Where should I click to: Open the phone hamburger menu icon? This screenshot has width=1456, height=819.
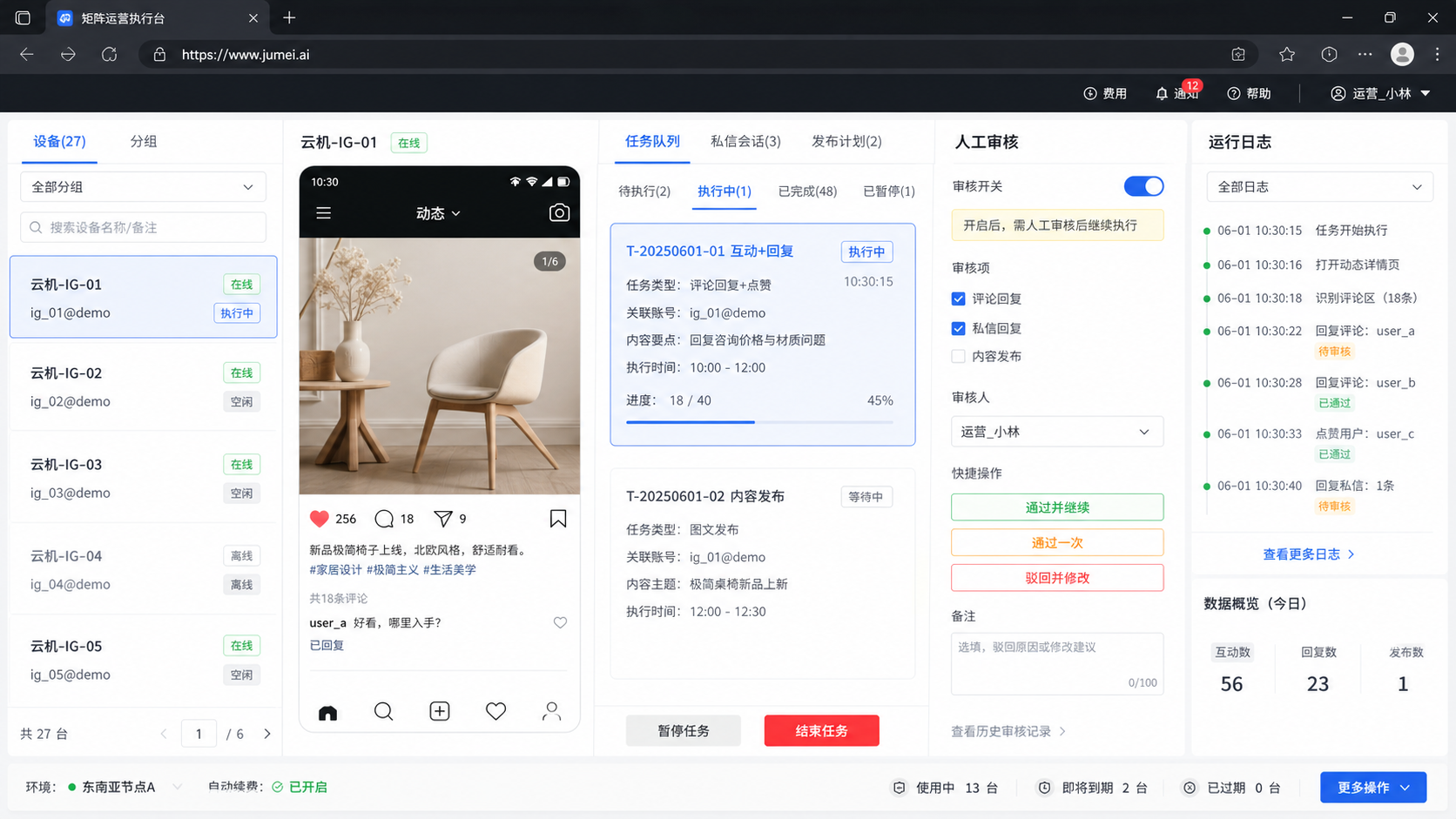[x=323, y=213]
